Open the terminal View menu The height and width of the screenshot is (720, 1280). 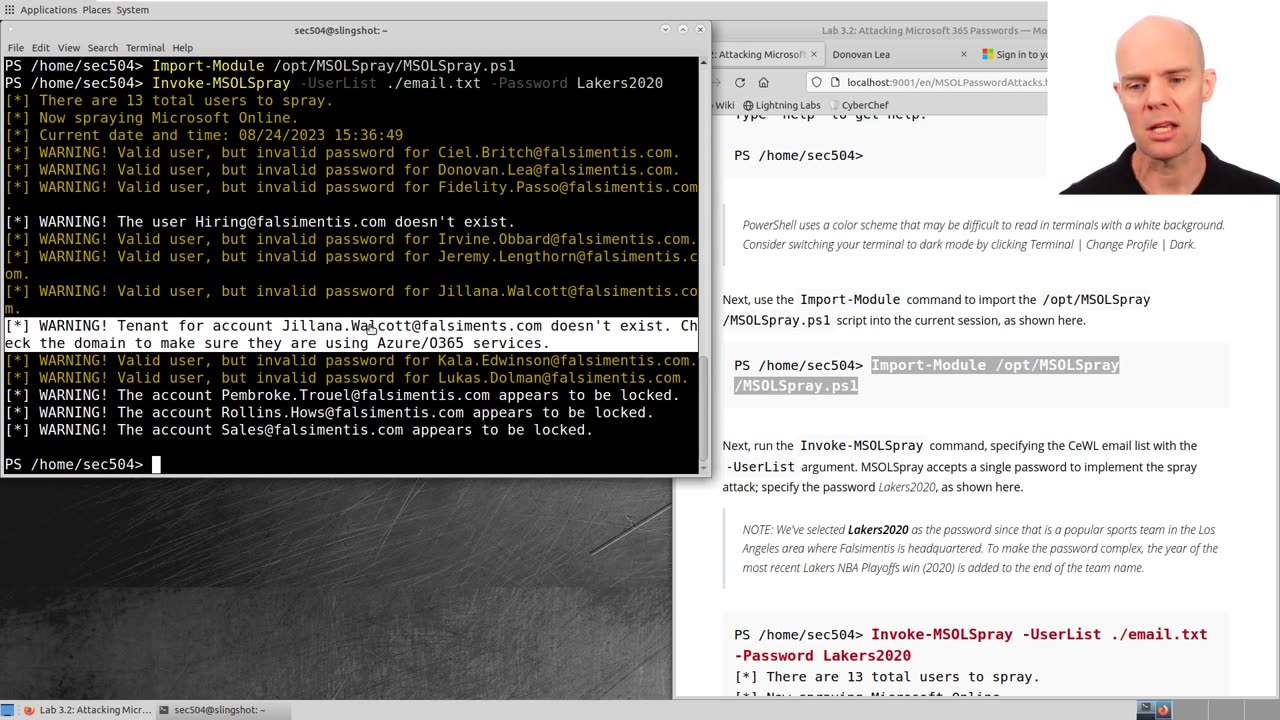tap(69, 47)
